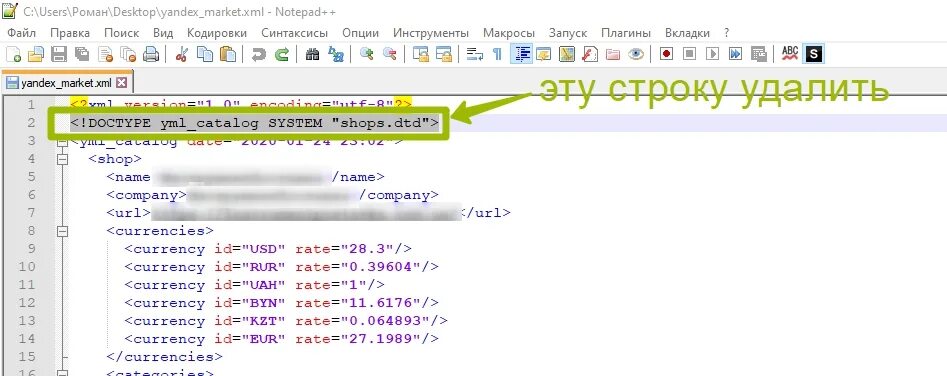Click the Open file toolbar icon
This screenshot has height=376, width=947.
pyautogui.click(x=36, y=54)
